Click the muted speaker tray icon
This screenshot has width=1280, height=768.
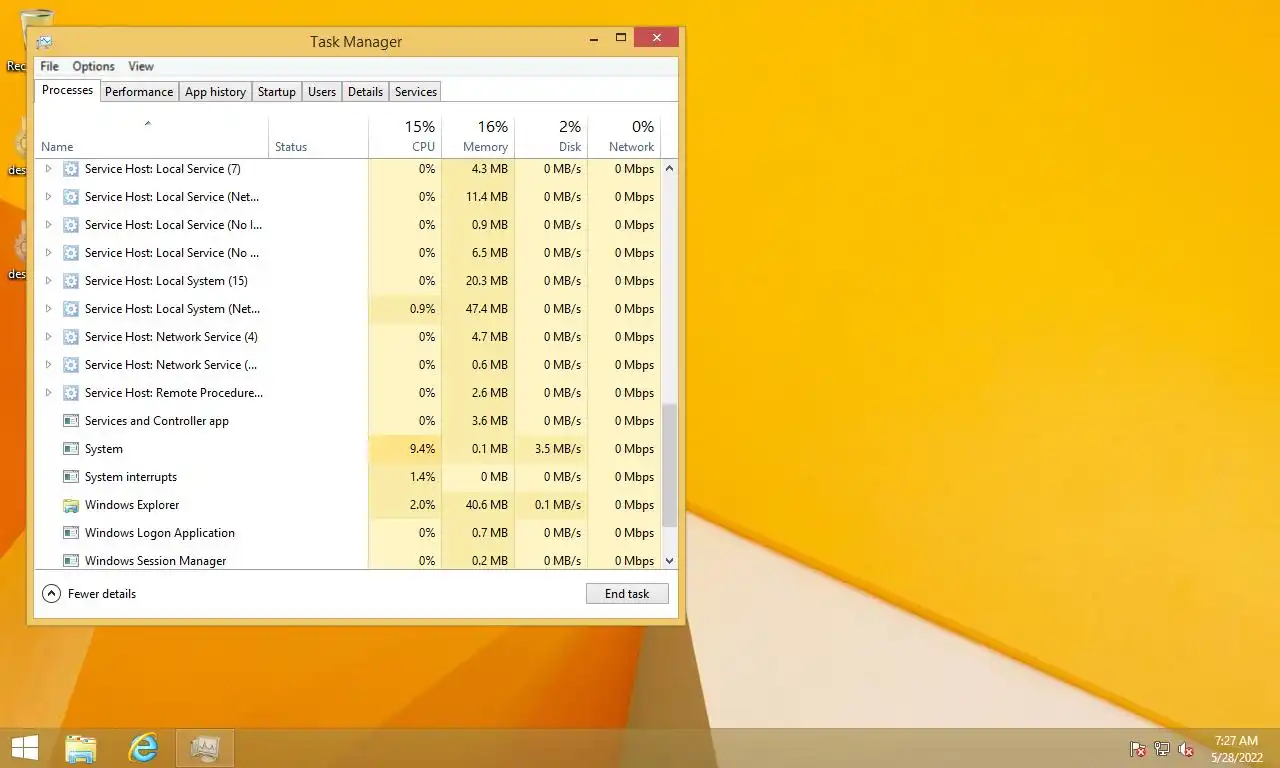coord(1186,749)
